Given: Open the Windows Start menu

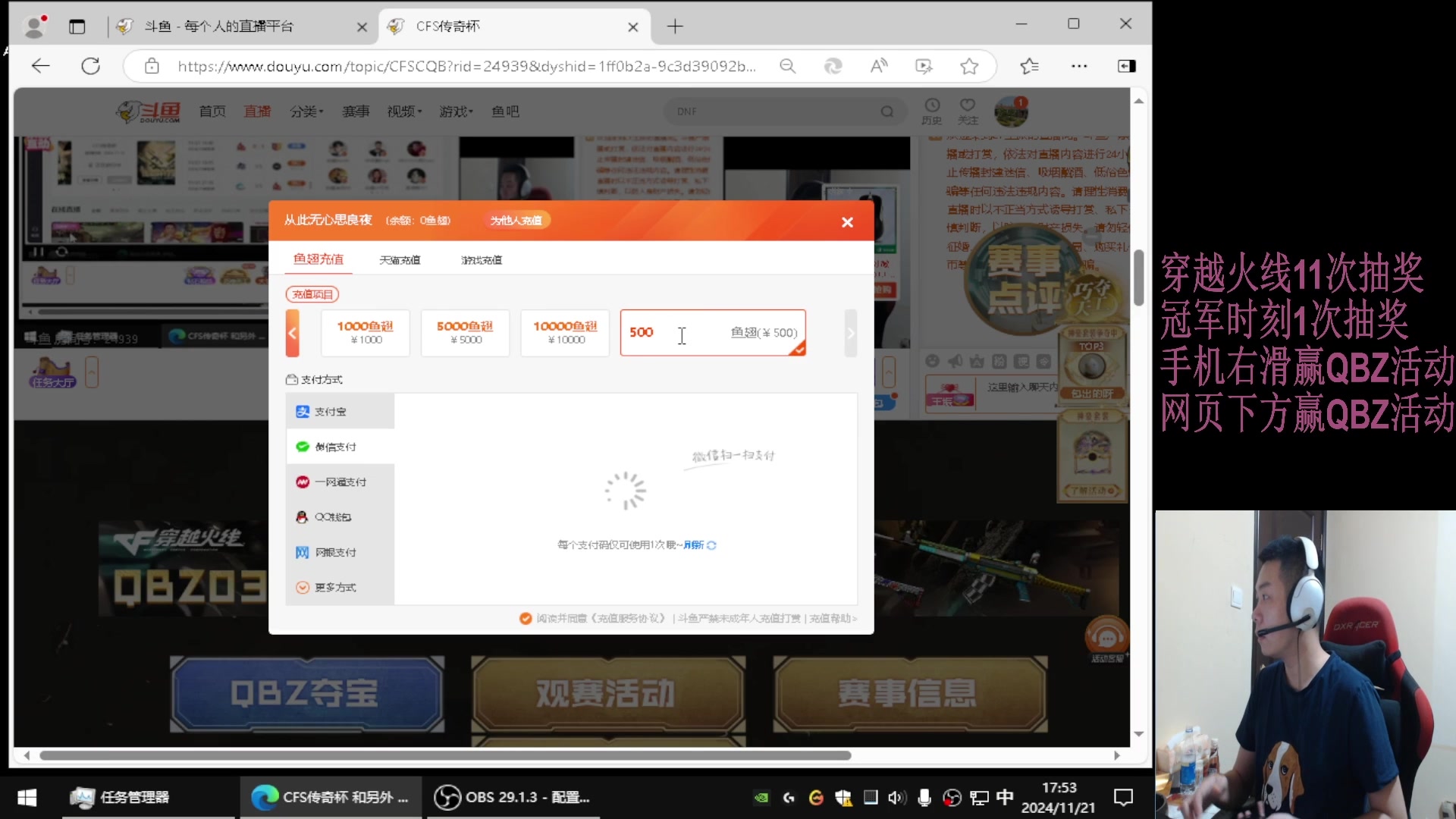Looking at the screenshot, I should [x=27, y=797].
